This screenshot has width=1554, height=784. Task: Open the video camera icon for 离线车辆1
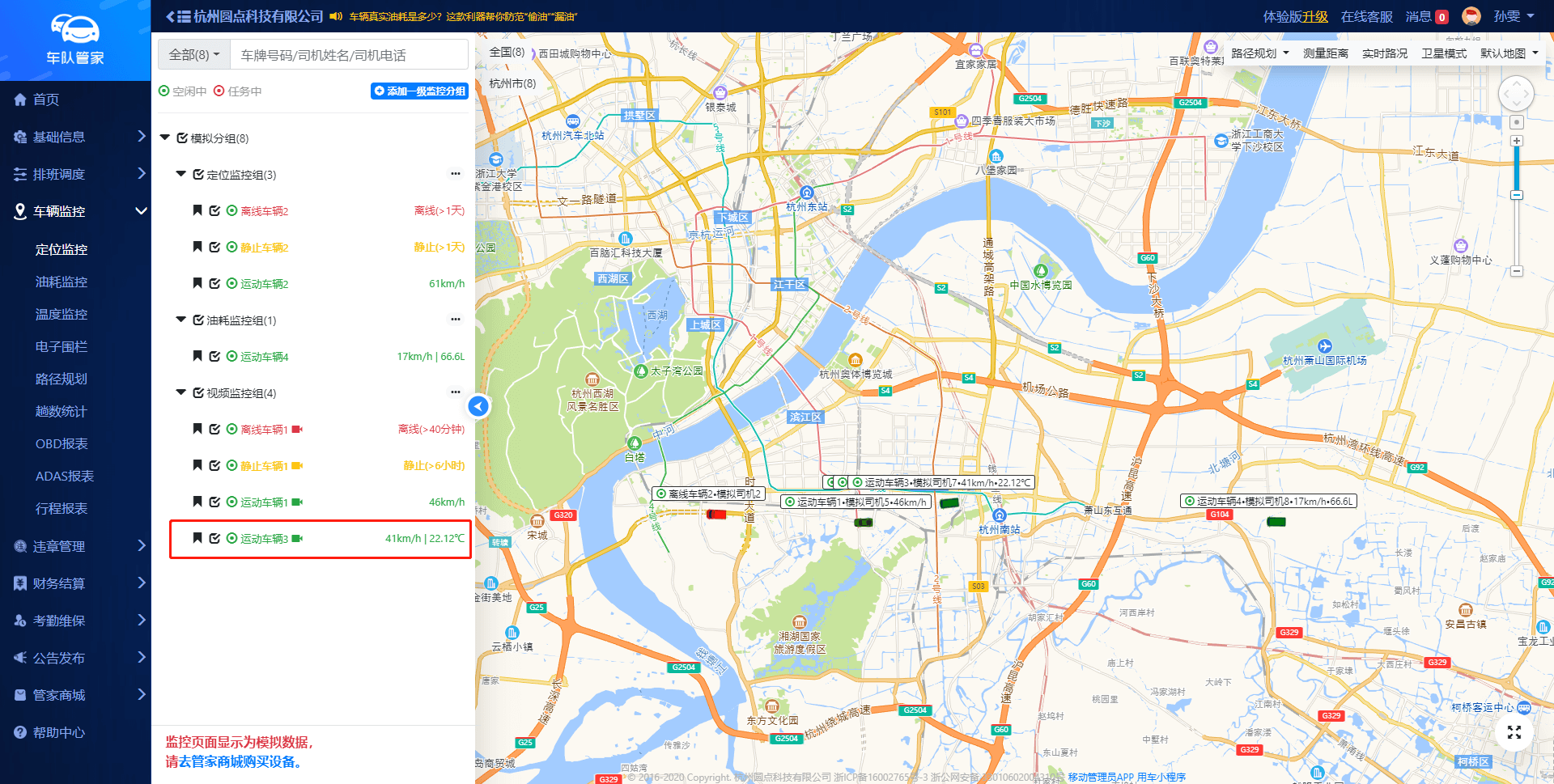[297, 430]
